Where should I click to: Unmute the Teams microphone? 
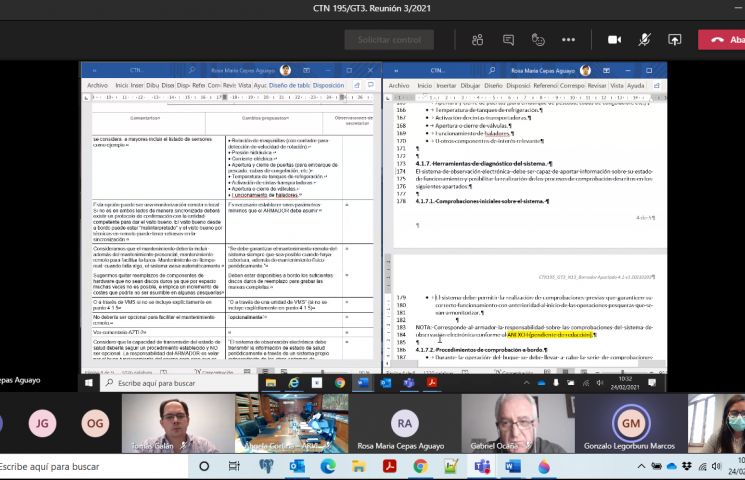click(x=644, y=40)
